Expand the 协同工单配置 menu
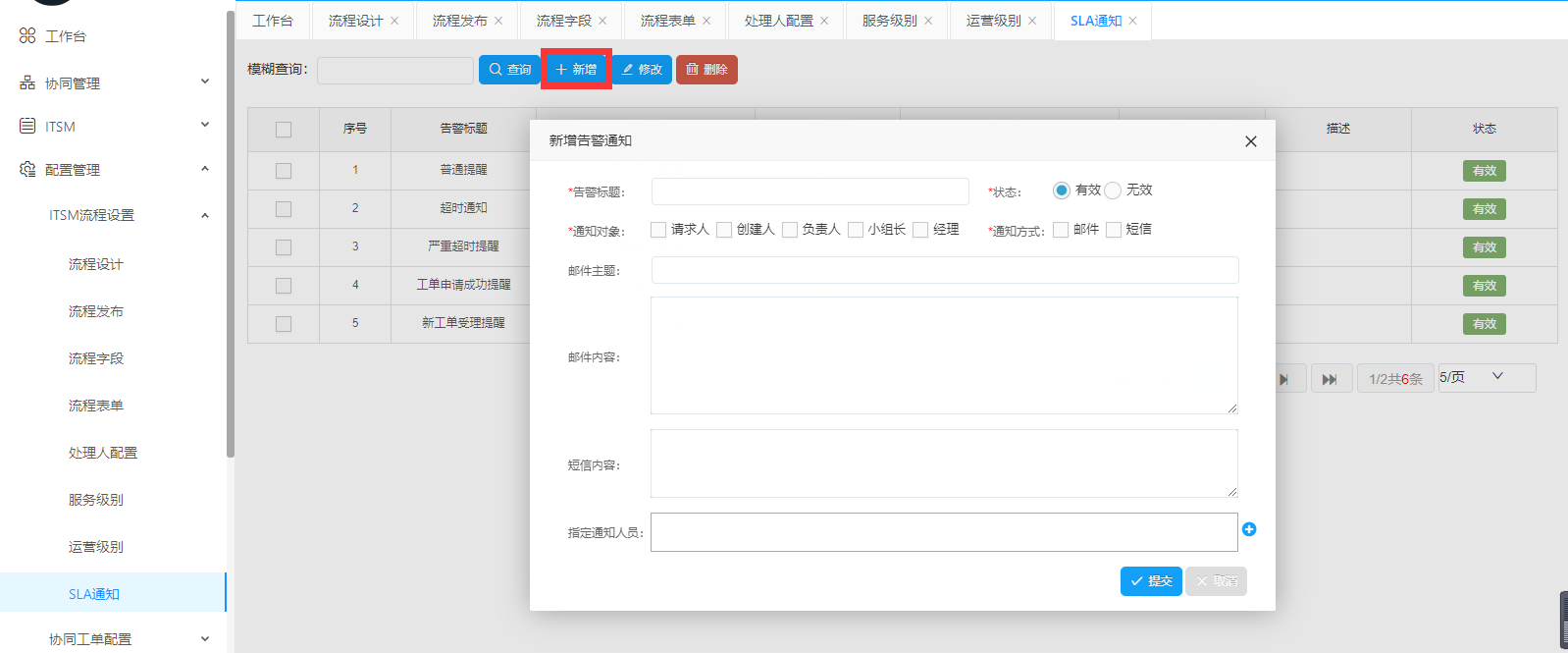This screenshot has width=1568, height=653. tap(205, 639)
